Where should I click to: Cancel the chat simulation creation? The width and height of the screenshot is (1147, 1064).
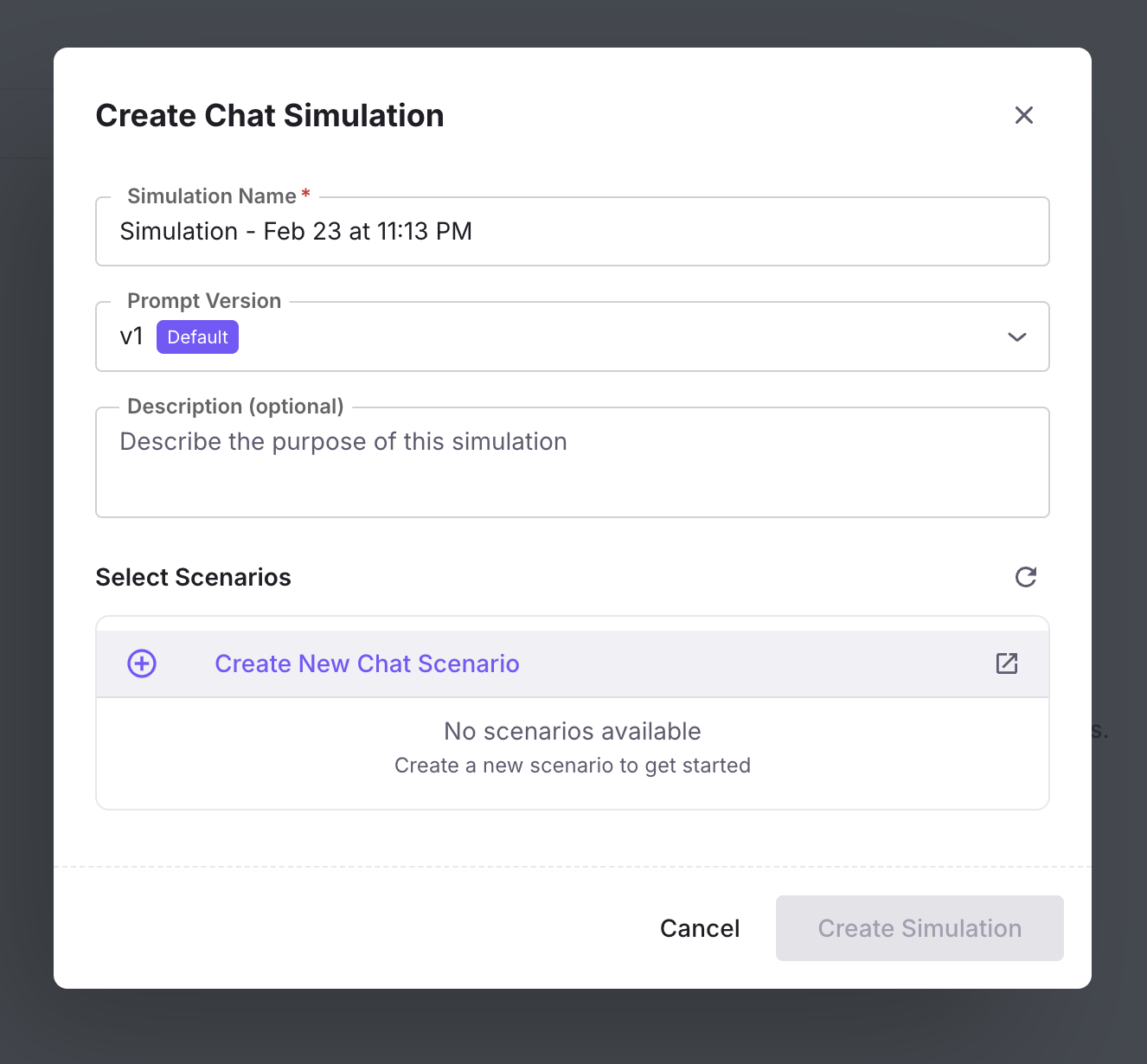[x=700, y=927]
